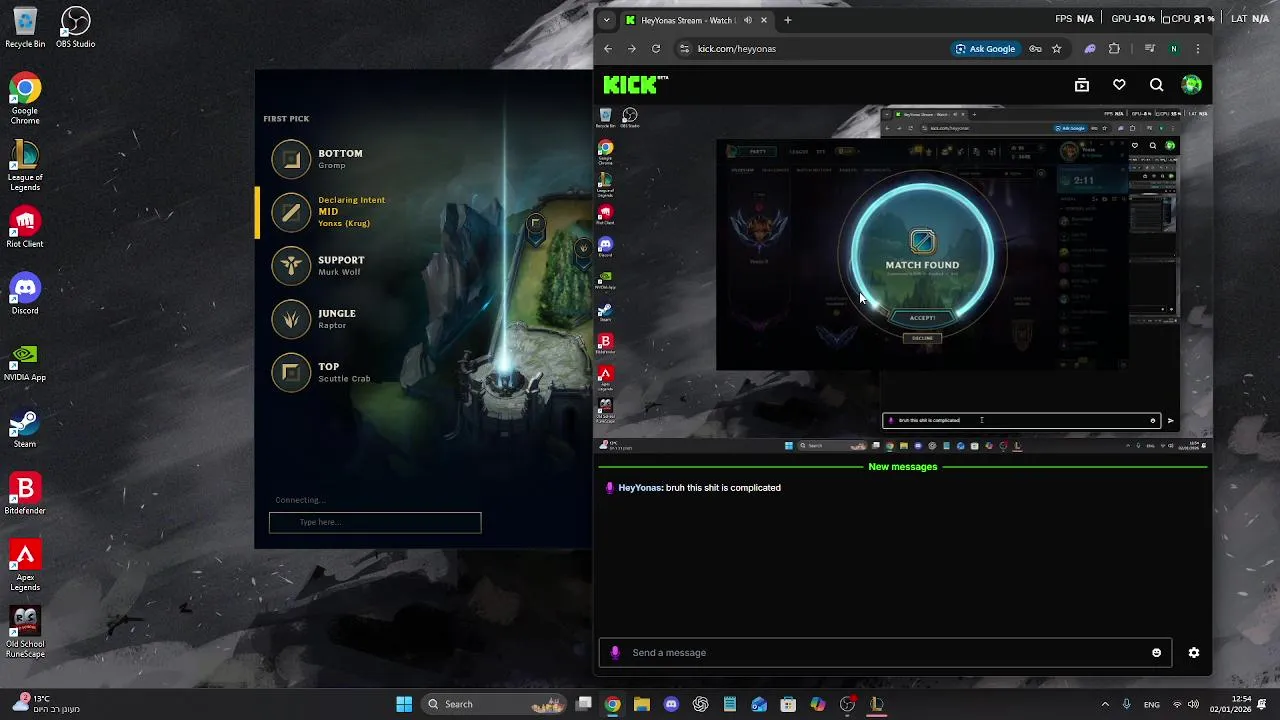Viewport: 1280px width, 720px height.
Task: Open the OBS Studio desktop icon
Action: tap(75, 28)
